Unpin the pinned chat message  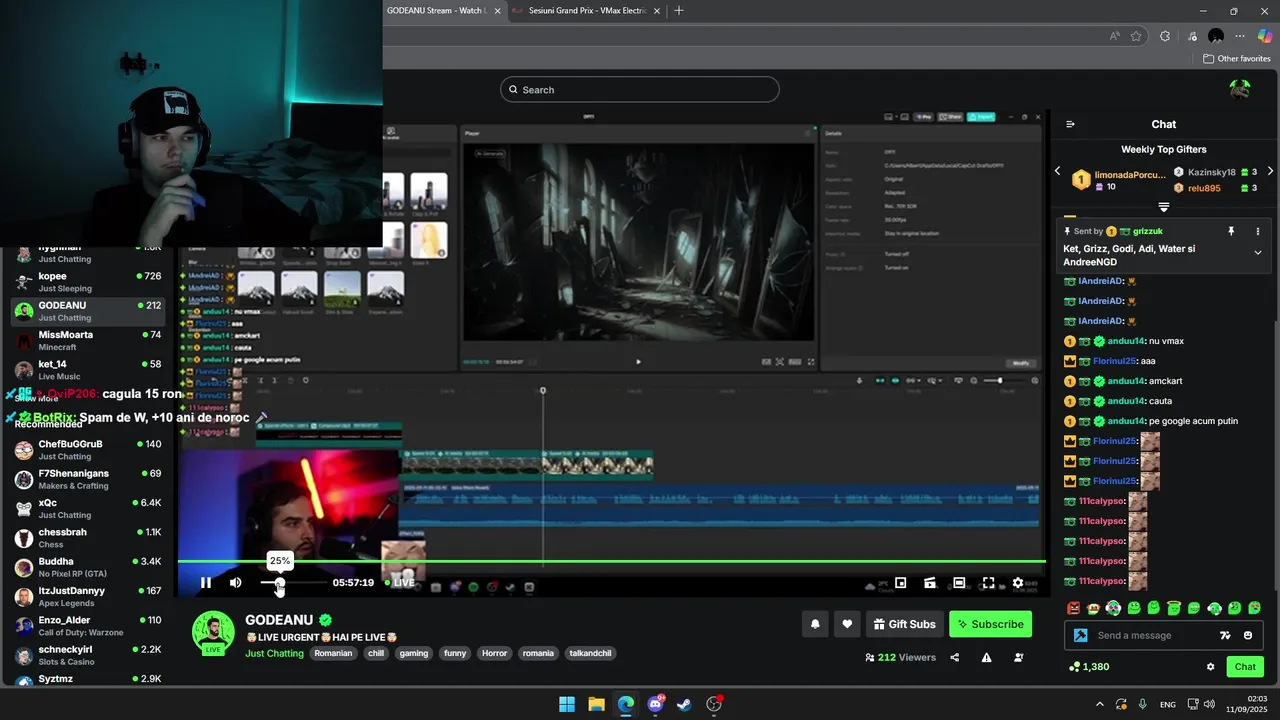1231,231
